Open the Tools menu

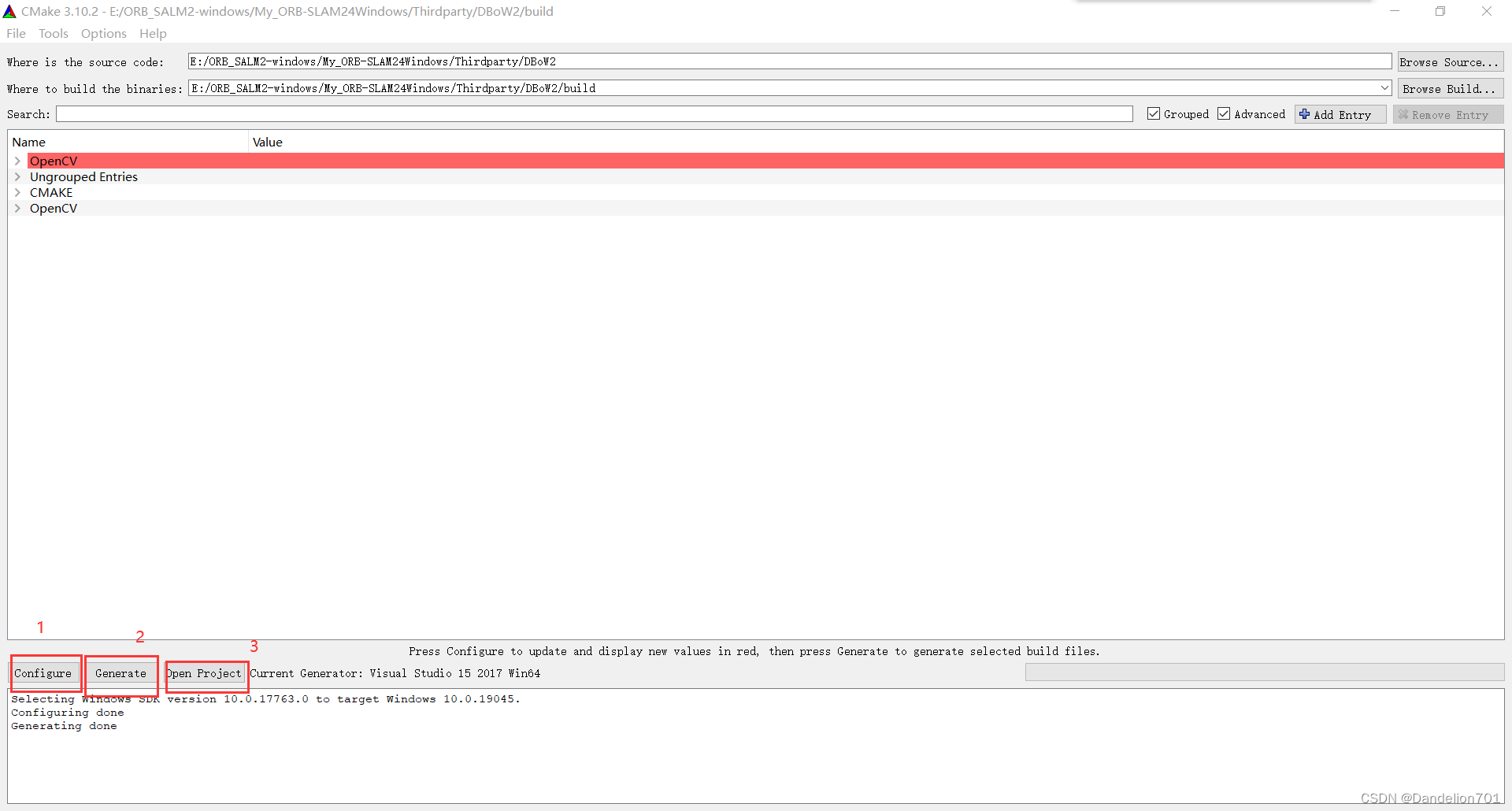point(53,33)
